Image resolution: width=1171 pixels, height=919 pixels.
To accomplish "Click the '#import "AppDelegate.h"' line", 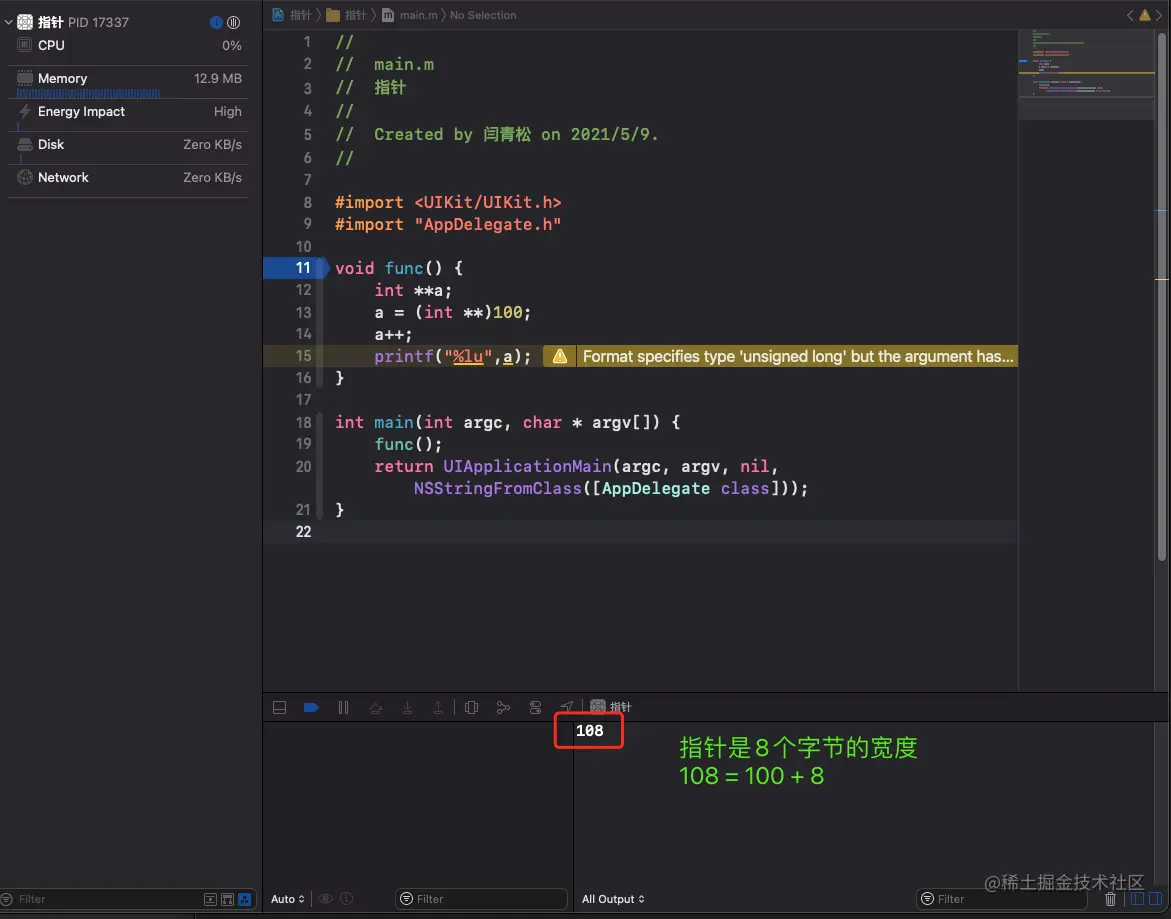I will tap(448, 225).
